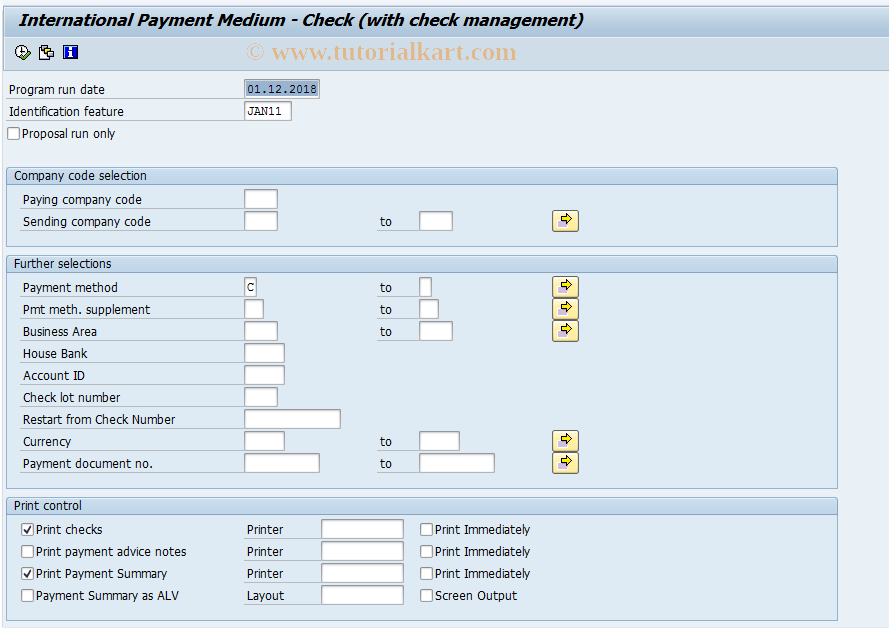
Task: Uncheck Print Payment Summary option
Action: point(27,574)
